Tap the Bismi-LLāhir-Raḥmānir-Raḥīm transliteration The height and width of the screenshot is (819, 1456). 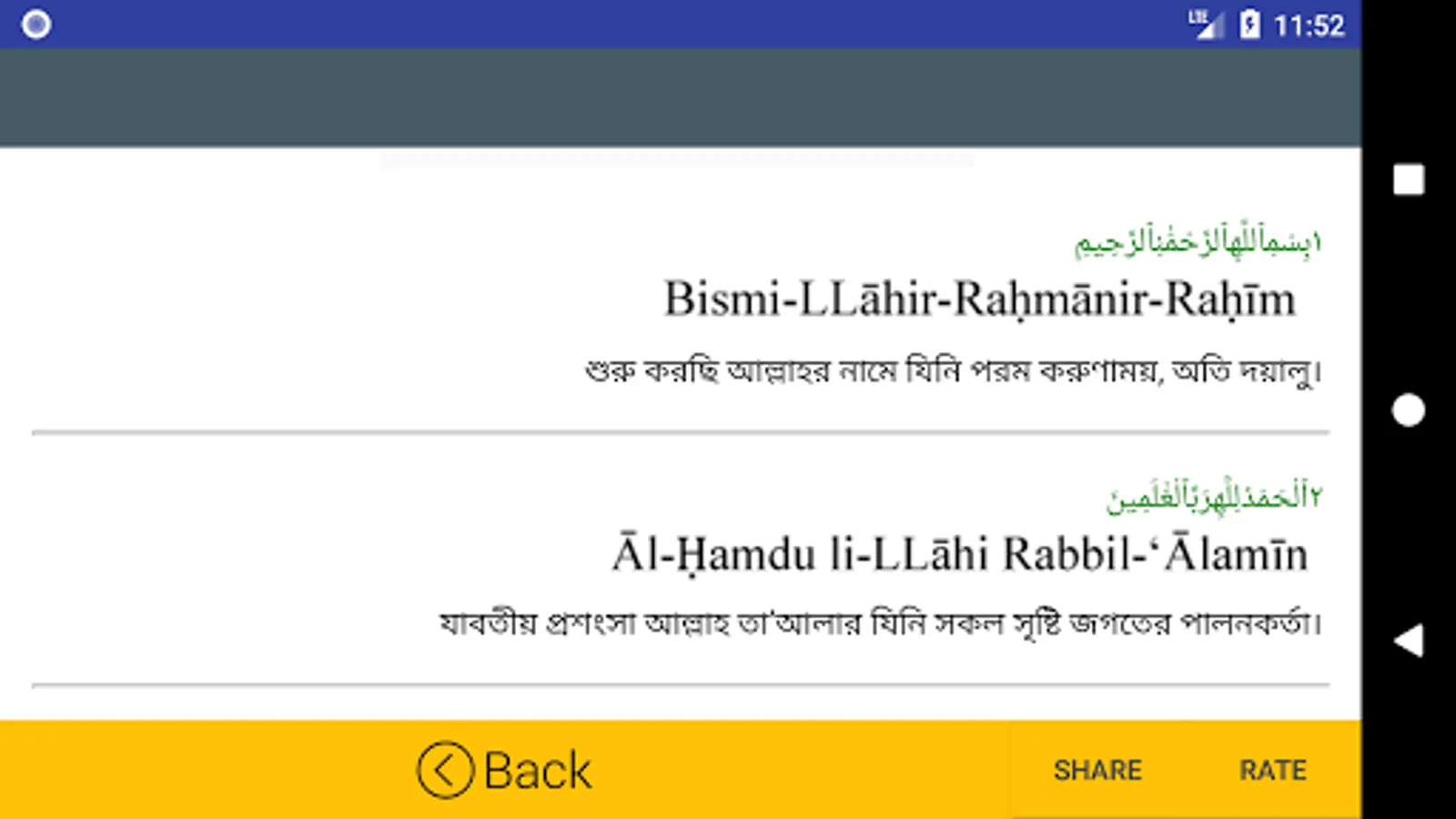[980, 299]
